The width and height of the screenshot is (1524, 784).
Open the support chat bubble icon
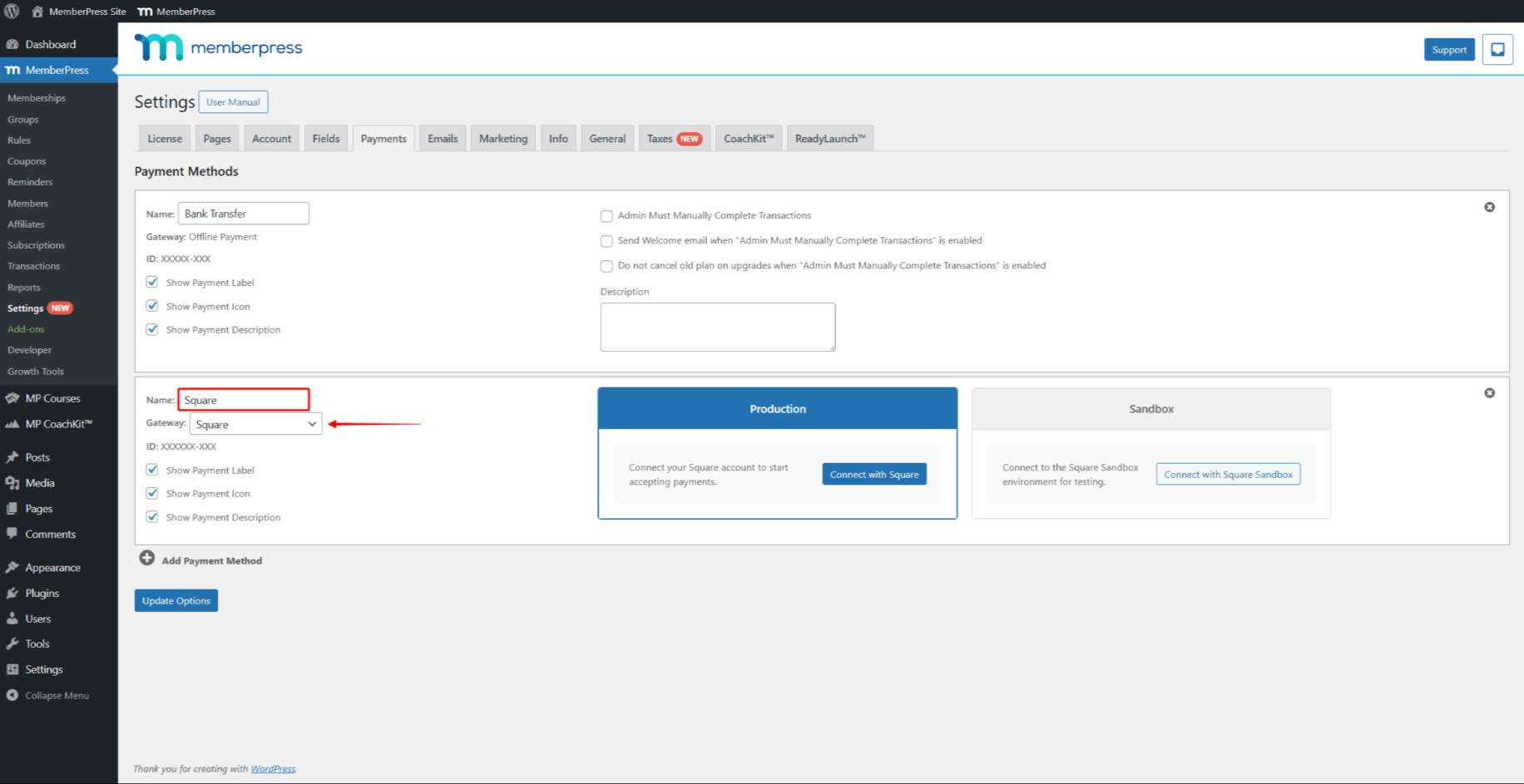click(x=1497, y=49)
